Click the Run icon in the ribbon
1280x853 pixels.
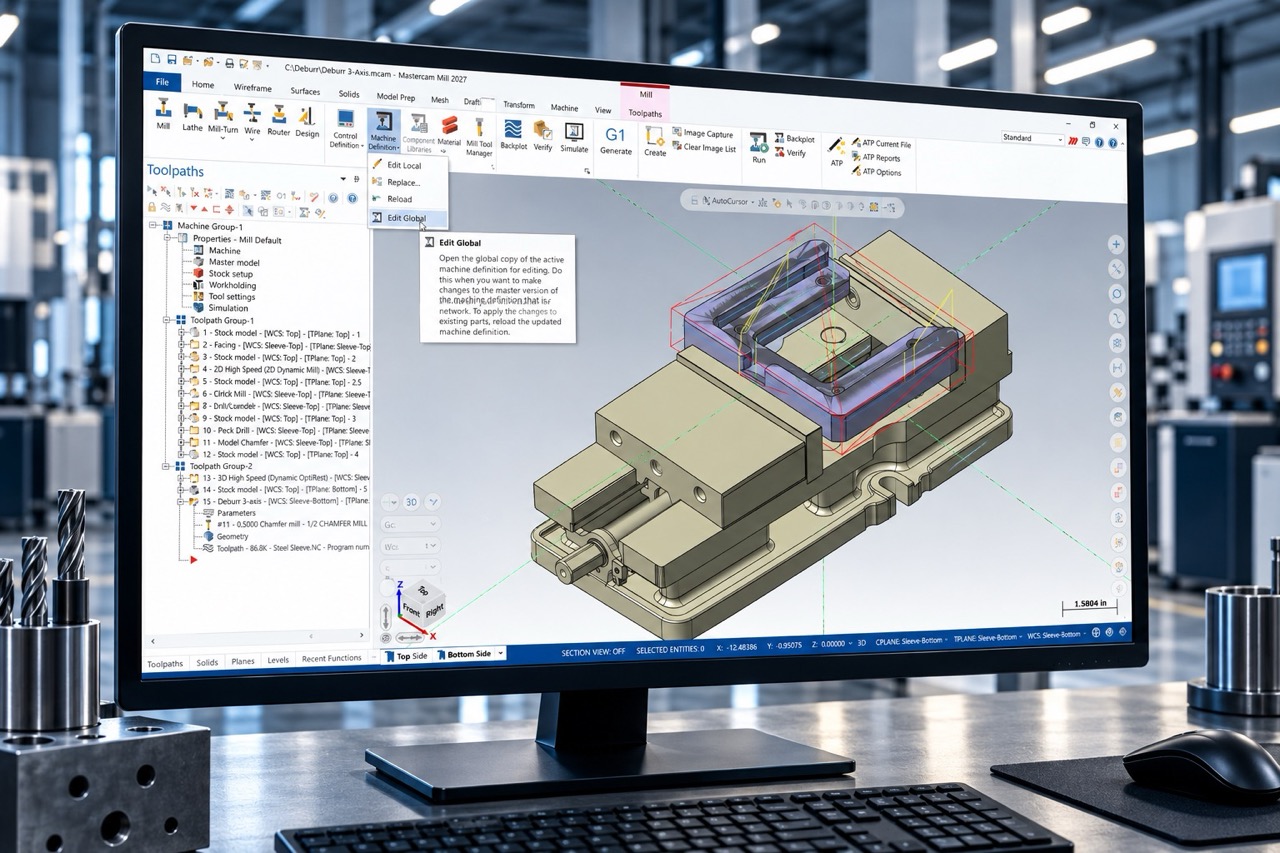[759, 147]
